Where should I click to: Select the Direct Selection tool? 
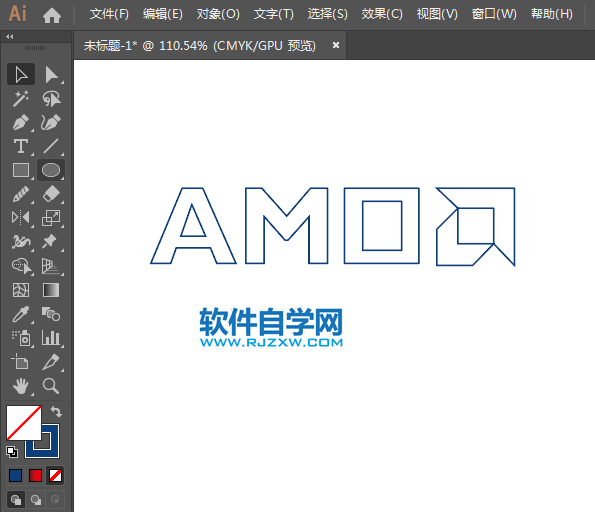coord(51,74)
